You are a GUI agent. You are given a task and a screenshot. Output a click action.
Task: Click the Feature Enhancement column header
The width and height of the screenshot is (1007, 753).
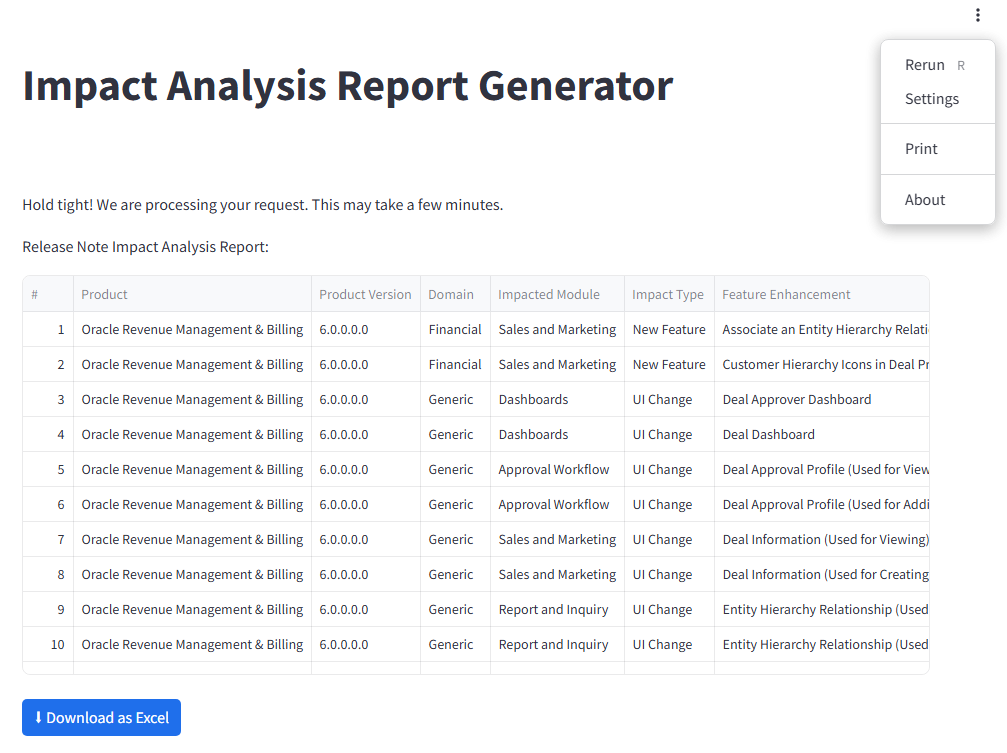tap(786, 294)
